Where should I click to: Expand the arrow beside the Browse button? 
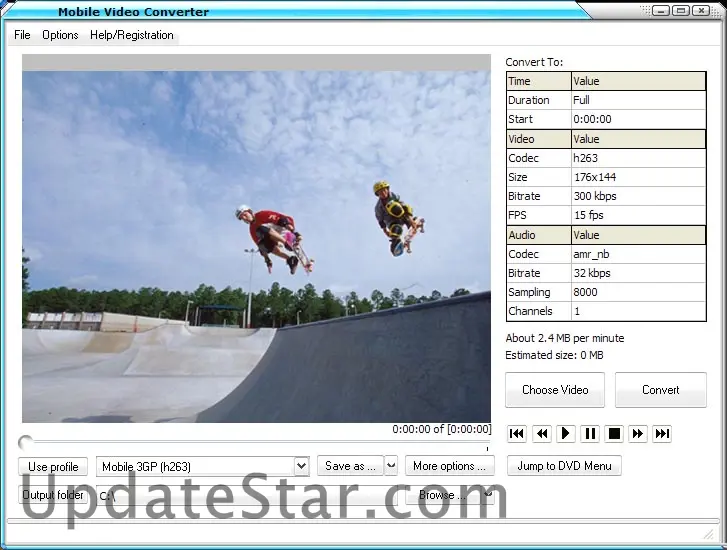[x=488, y=494]
